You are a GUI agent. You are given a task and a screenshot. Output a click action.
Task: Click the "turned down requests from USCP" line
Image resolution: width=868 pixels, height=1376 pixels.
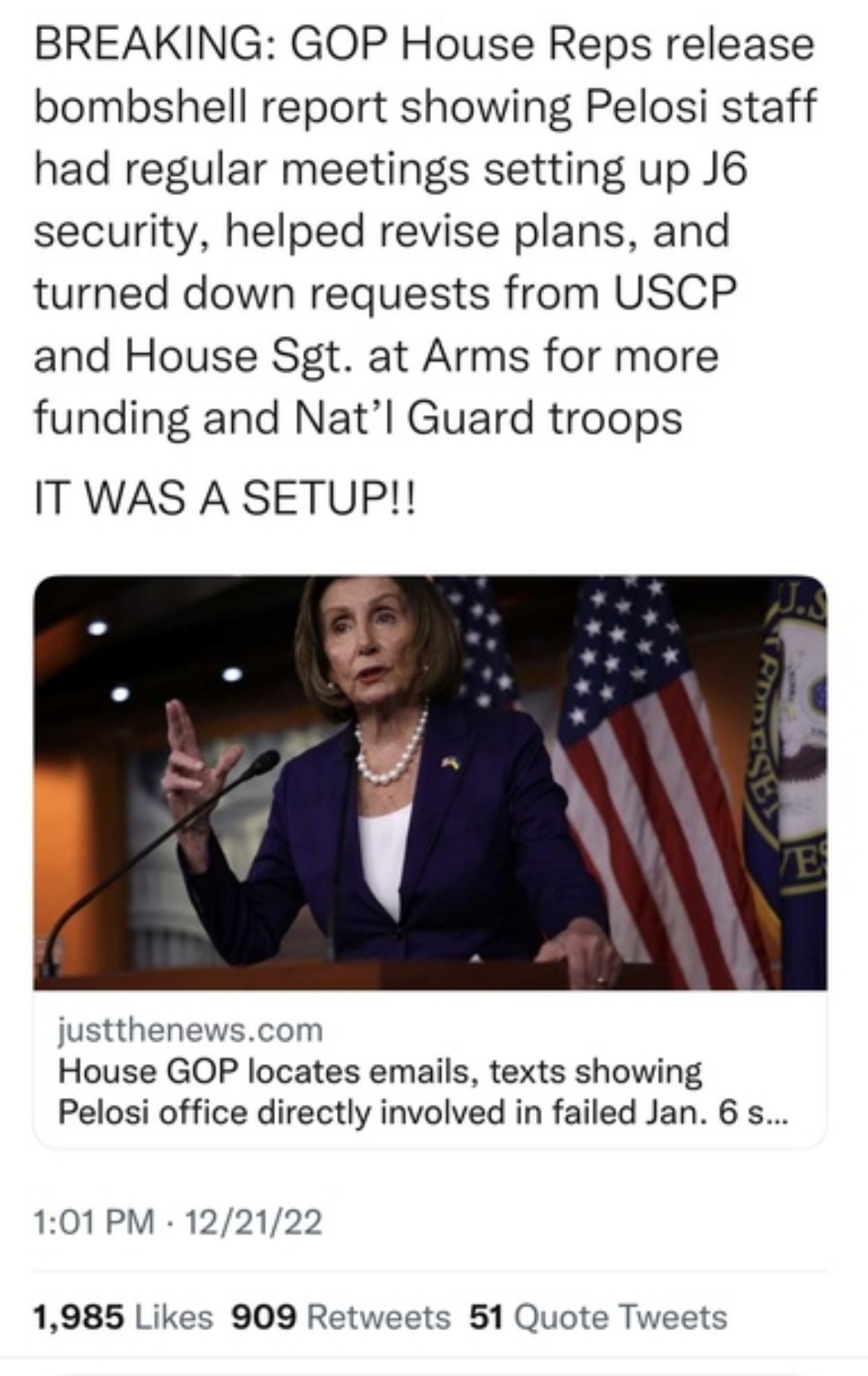click(x=385, y=292)
